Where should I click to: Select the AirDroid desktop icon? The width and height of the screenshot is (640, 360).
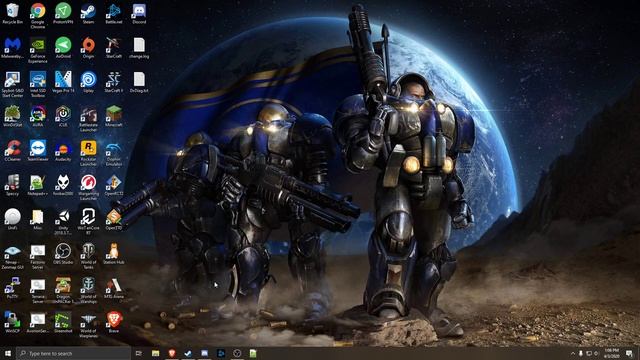click(63, 48)
